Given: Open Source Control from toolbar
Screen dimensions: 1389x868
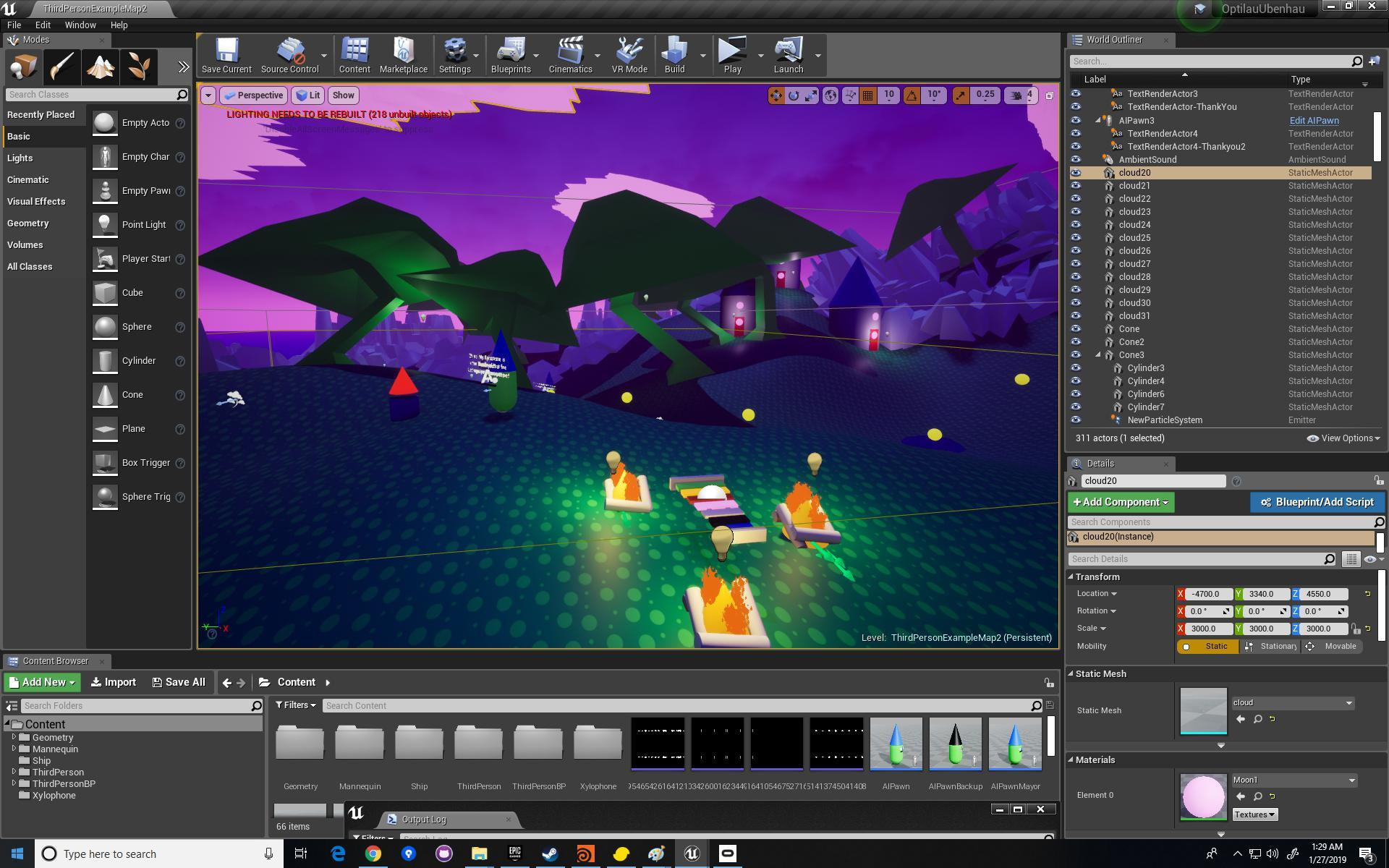Looking at the screenshot, I should [289, 56].
